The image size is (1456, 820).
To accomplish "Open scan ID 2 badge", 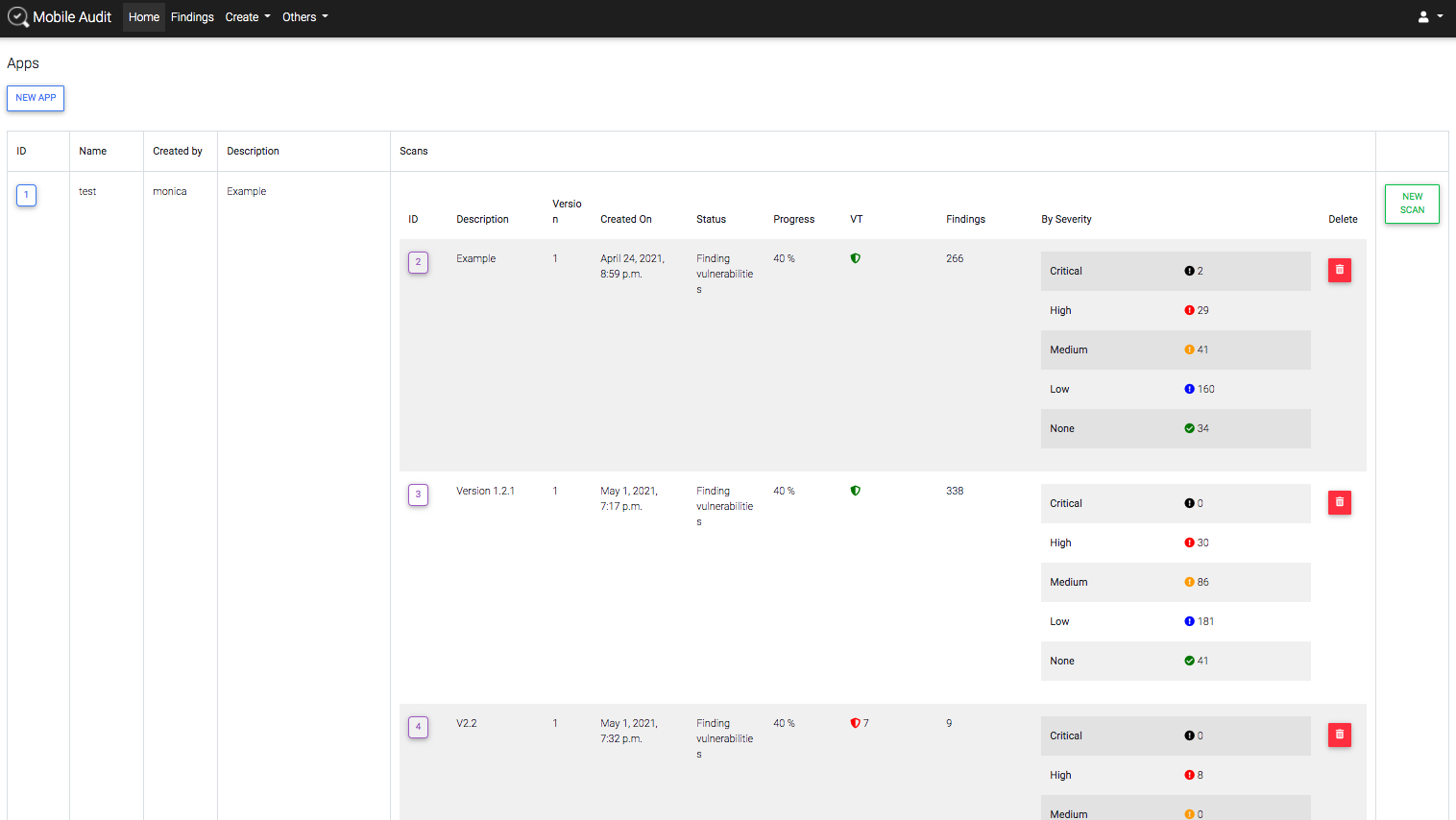I will pyautogui.click(x=418, y=262).
